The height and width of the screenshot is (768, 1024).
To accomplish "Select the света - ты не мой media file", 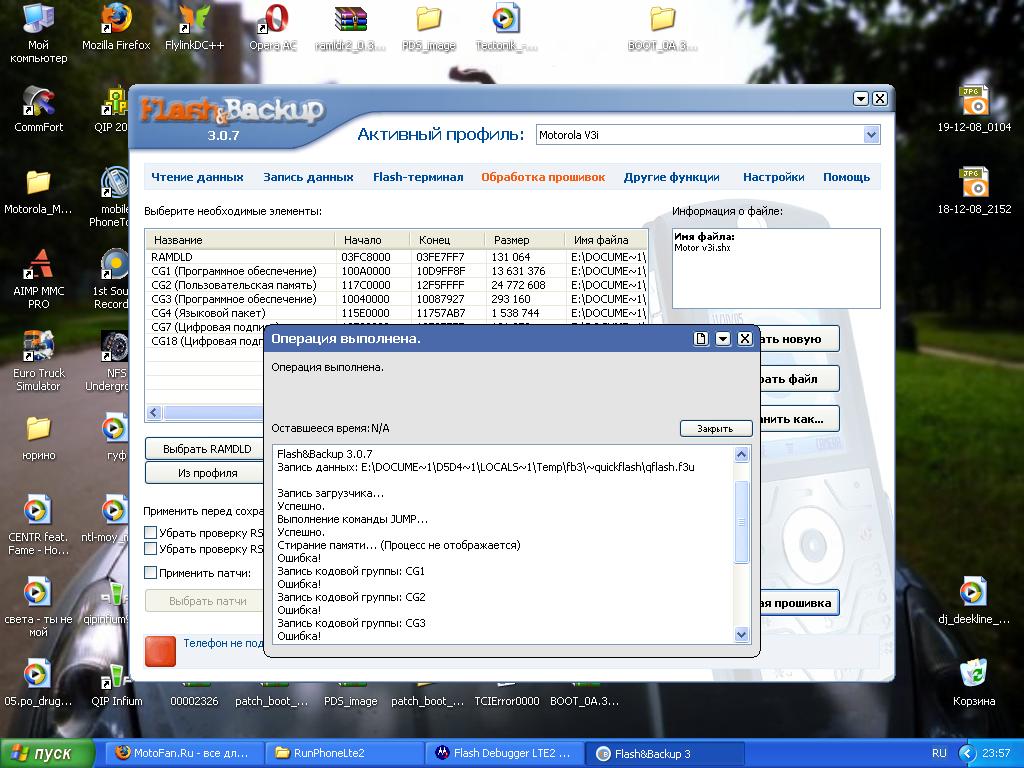I will click(38, 607).
